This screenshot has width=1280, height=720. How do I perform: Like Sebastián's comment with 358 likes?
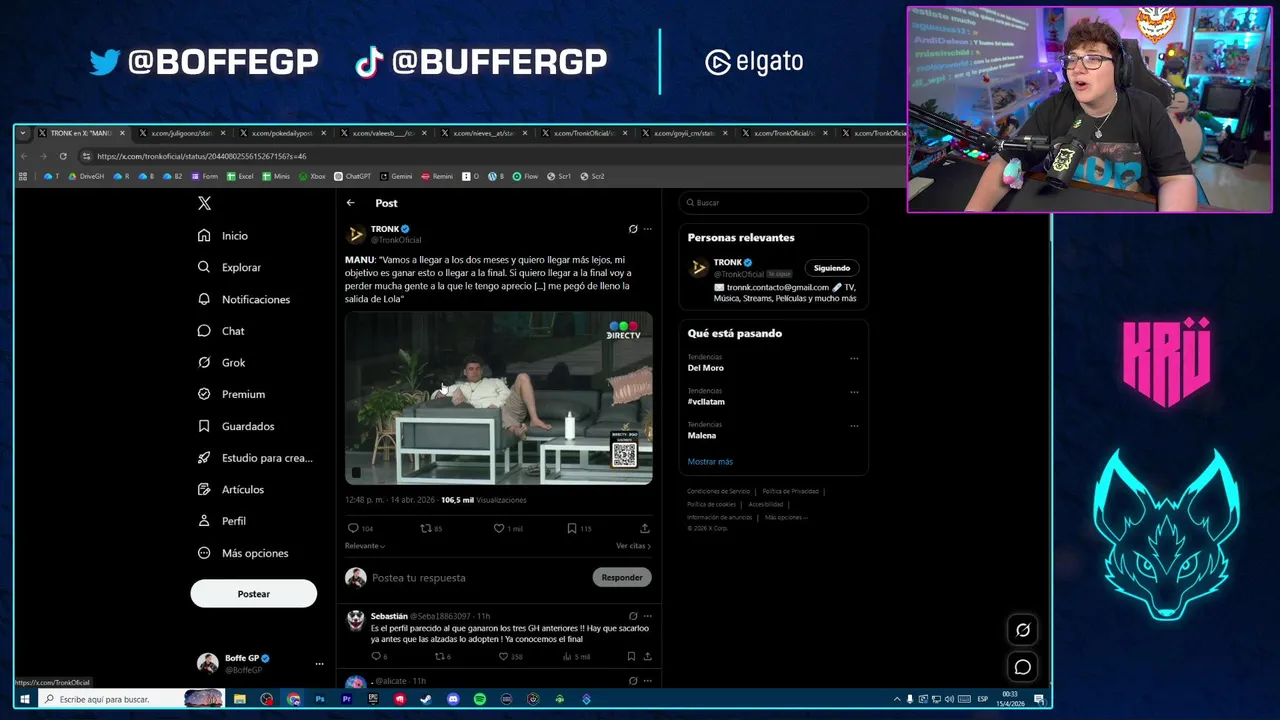click(x=503, y=657)
